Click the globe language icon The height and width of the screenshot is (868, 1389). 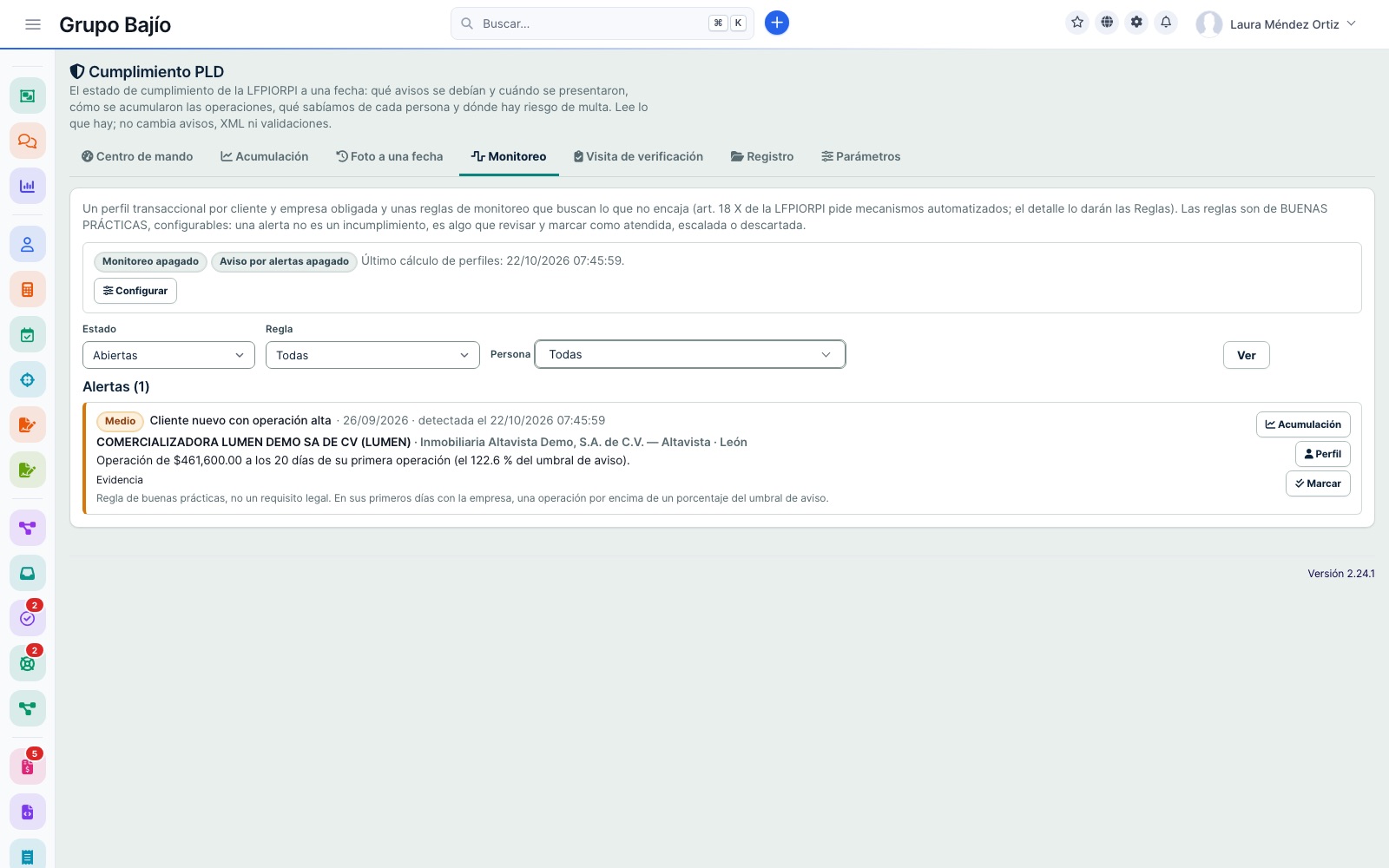[1107, 23]
